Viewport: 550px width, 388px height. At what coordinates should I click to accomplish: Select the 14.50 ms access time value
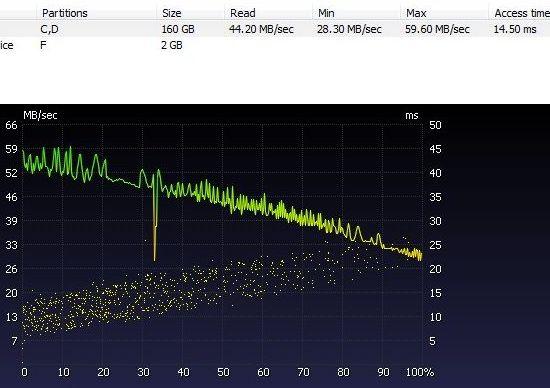tap(515, 29)
